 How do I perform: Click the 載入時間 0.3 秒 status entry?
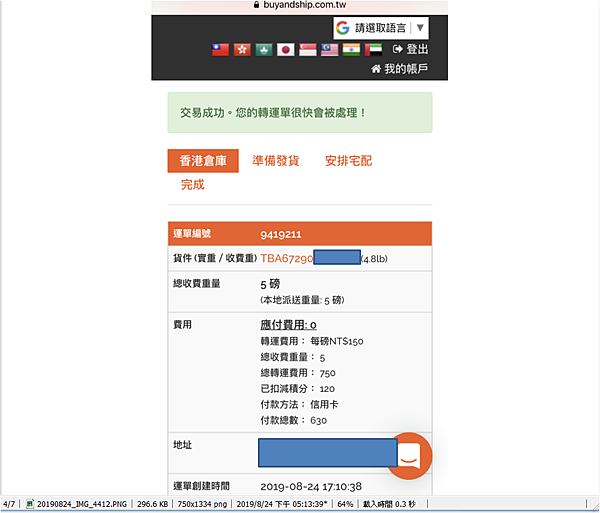click(x=389, y=504)
